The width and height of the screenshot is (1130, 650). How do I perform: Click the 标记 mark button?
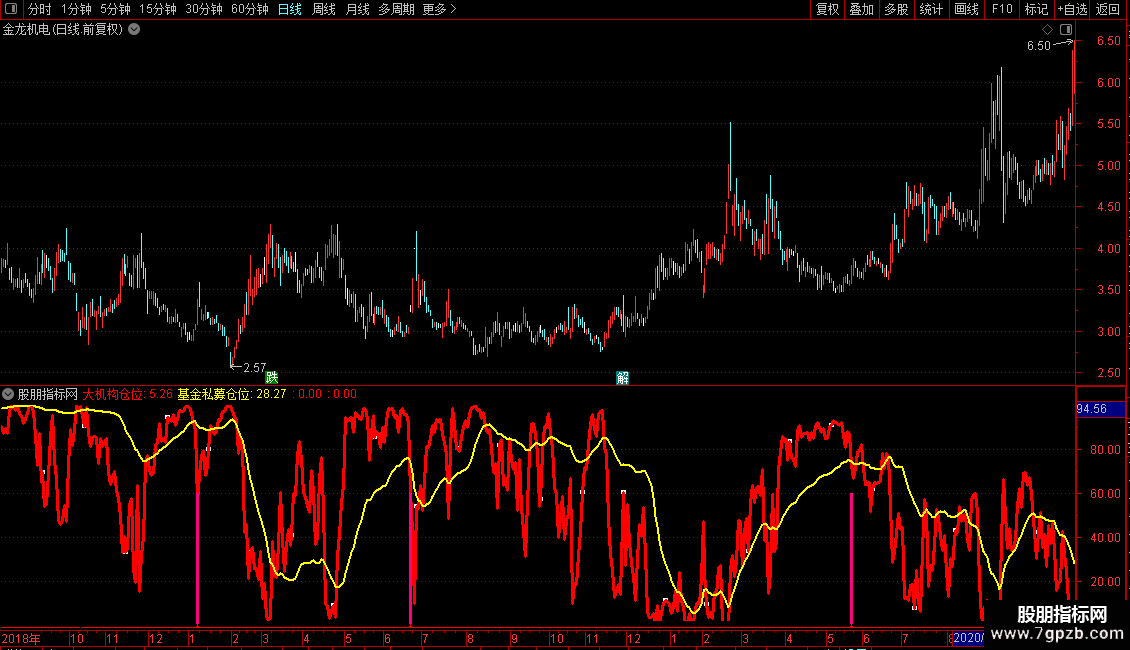click(x=1036, y=9)
